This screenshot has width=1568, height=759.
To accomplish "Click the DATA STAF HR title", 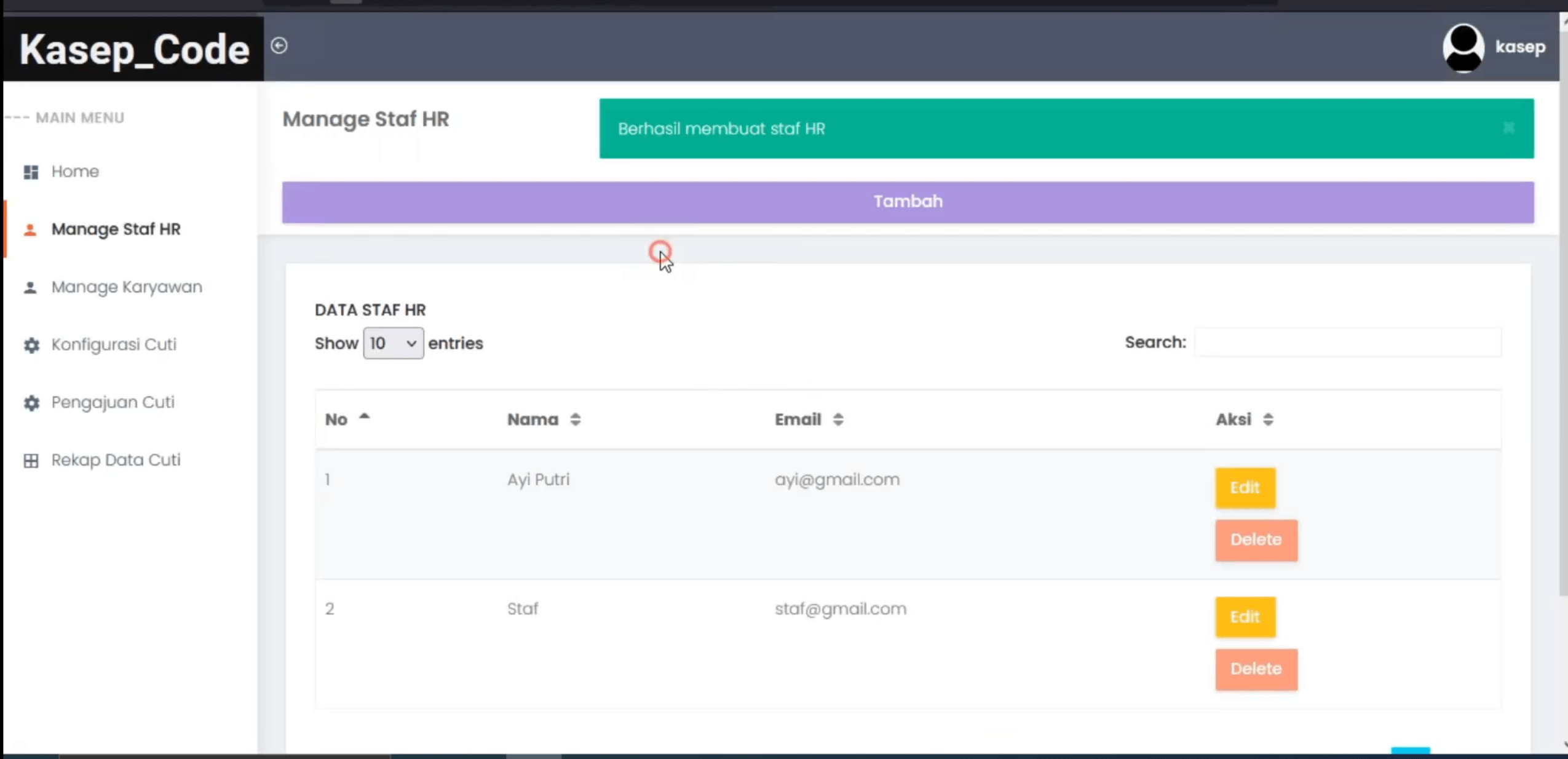I will coord(370,310).
